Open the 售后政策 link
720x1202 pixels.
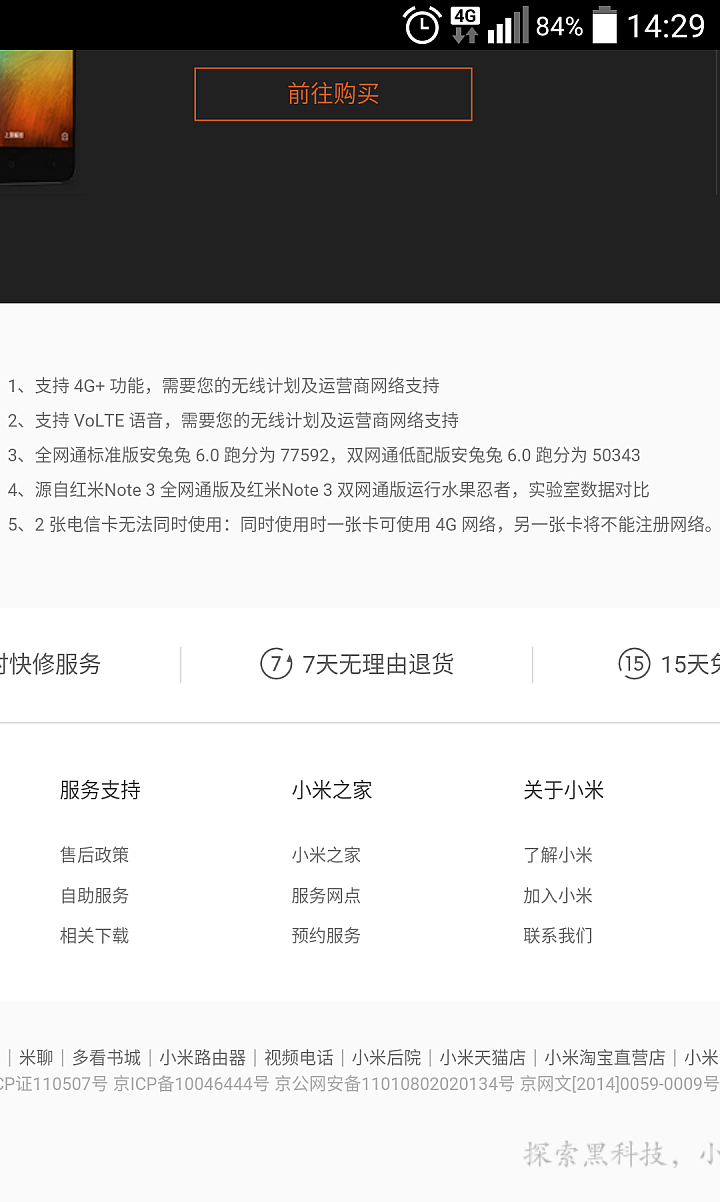click(94, 855)
